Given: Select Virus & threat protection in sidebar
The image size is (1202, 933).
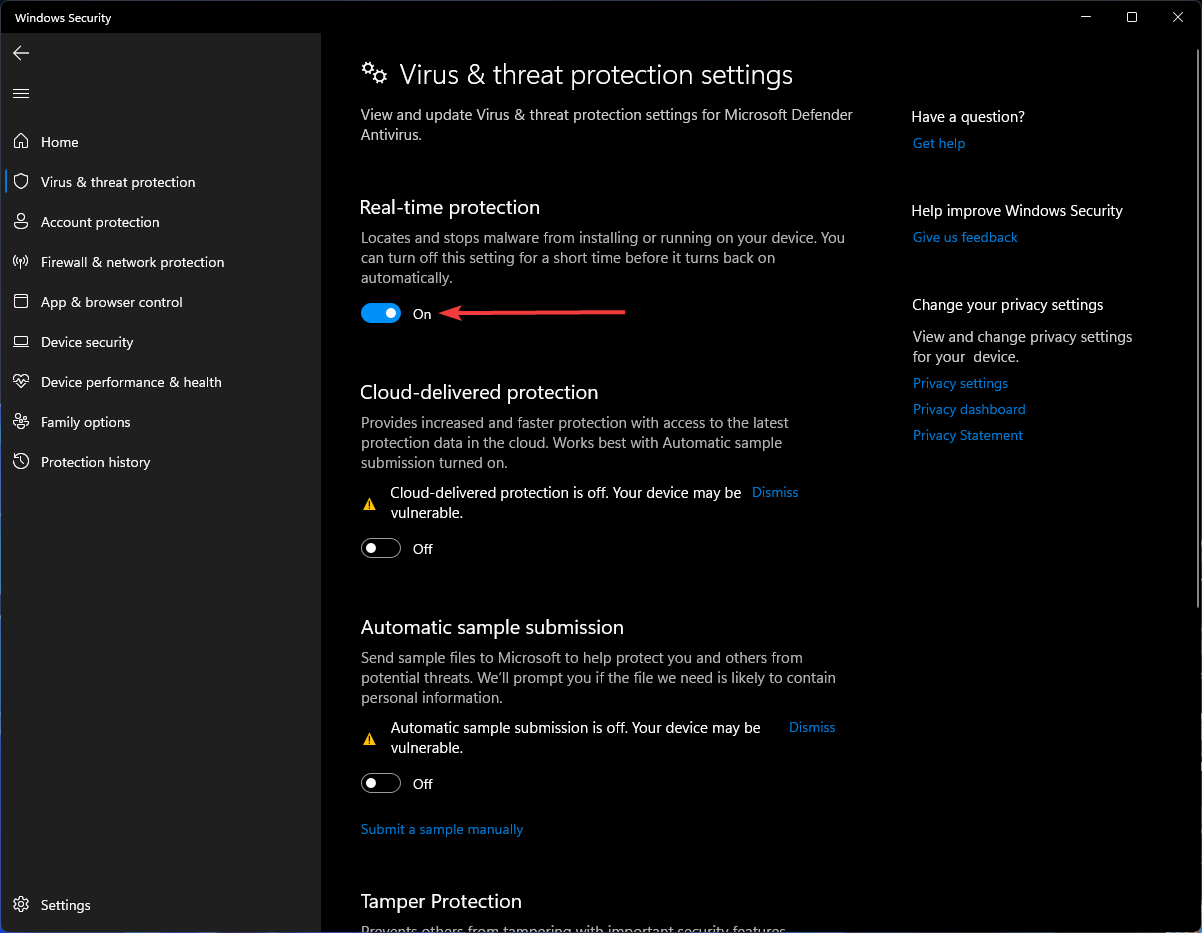Looking at the screenshot, I should 118,182.
